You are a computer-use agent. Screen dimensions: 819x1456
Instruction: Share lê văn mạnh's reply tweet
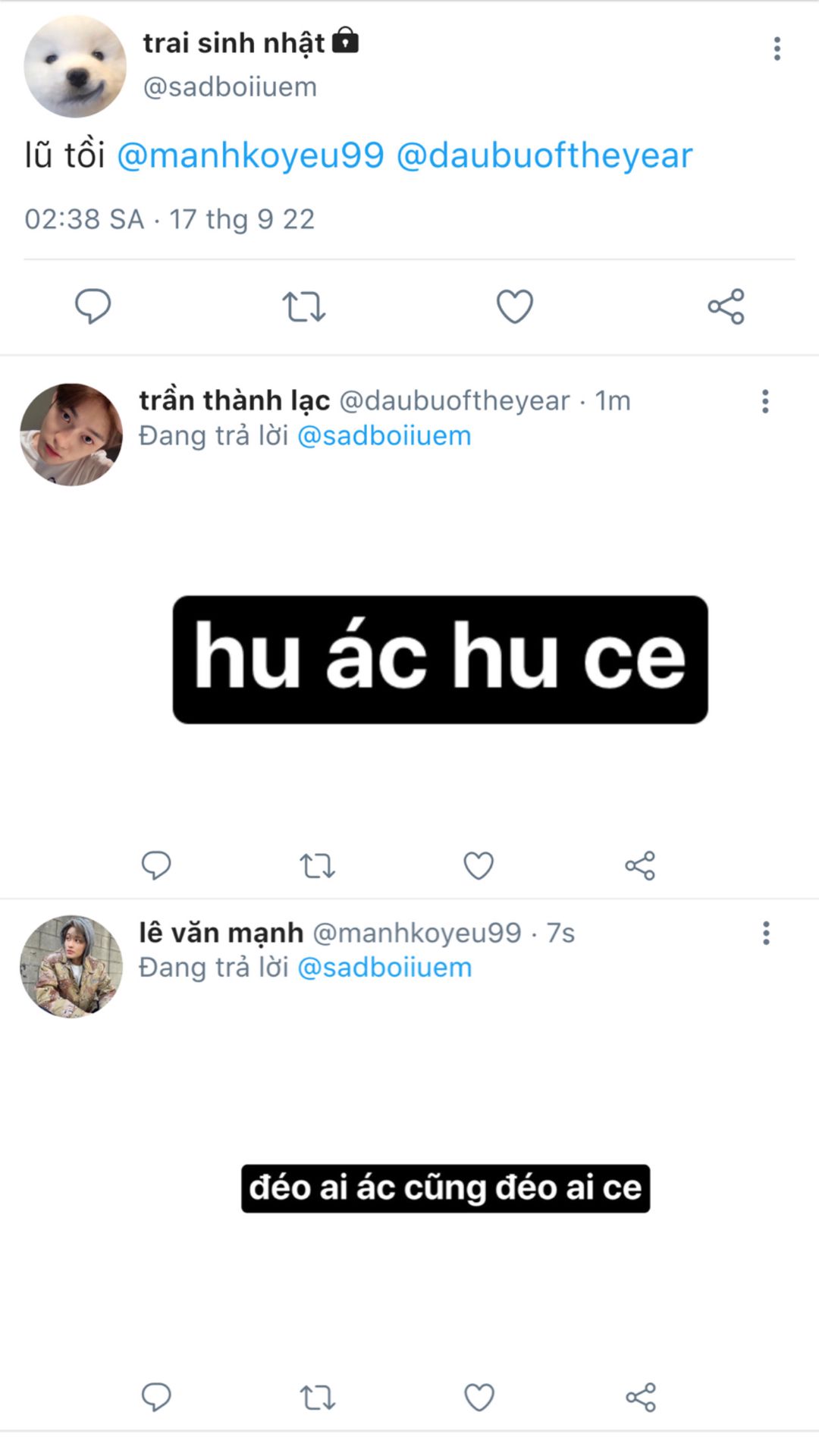(640, 1397)
